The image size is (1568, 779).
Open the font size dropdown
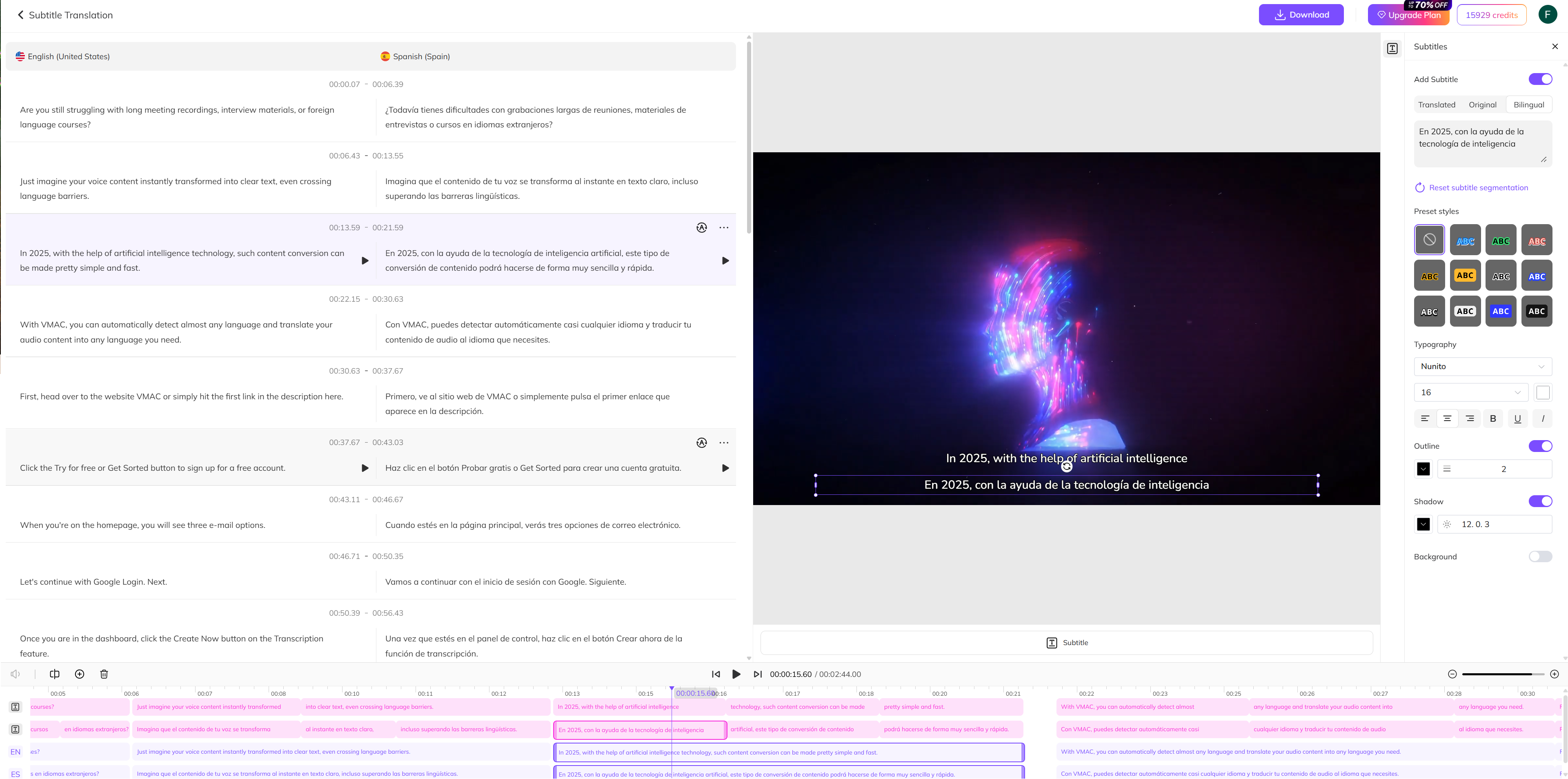click(1470, 392)
